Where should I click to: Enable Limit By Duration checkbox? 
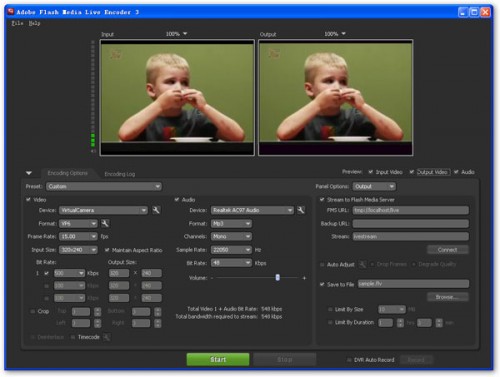pos(330,322)
